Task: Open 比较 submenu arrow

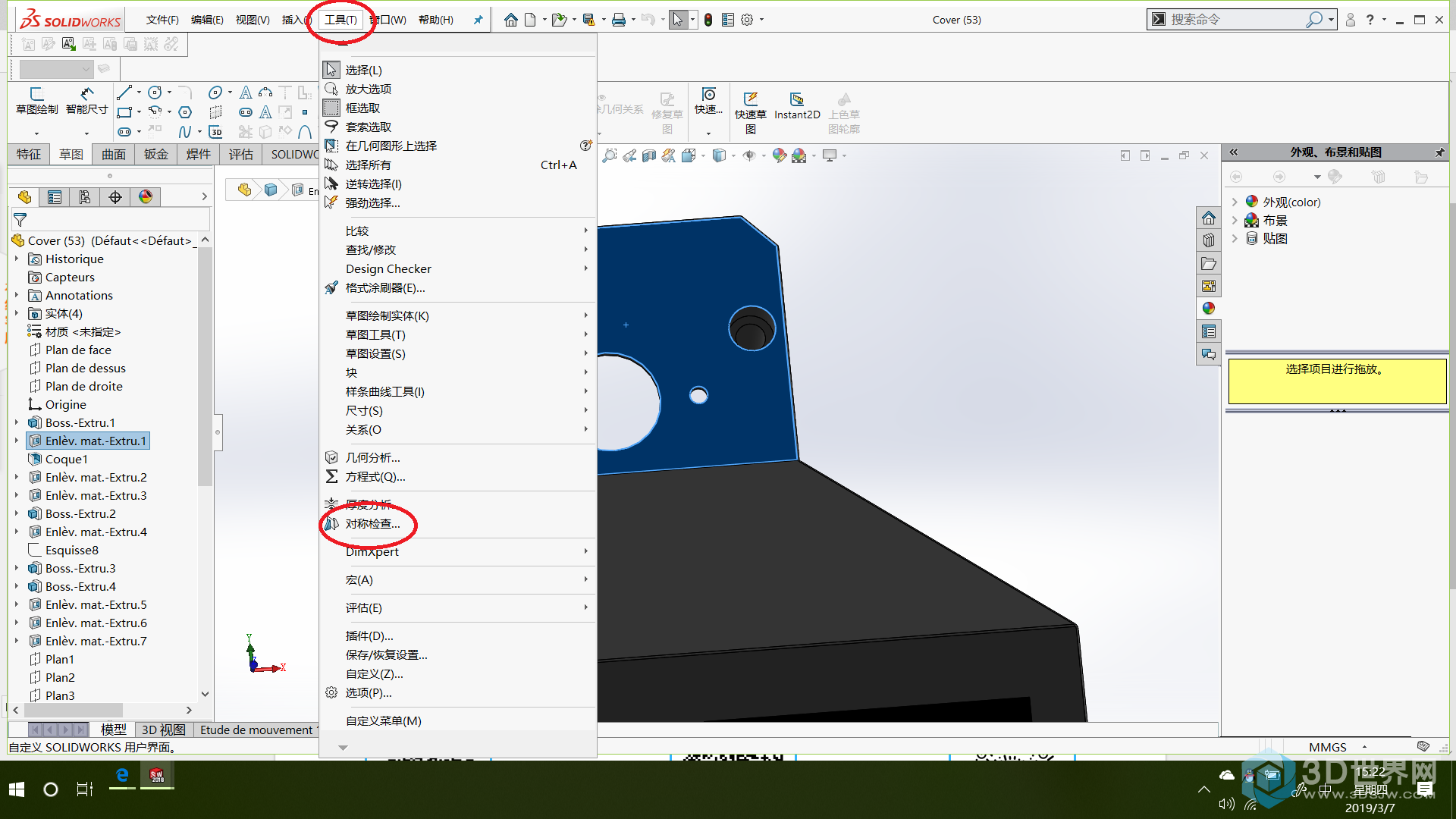Action: pyautogui.click(x=585, y=231)
